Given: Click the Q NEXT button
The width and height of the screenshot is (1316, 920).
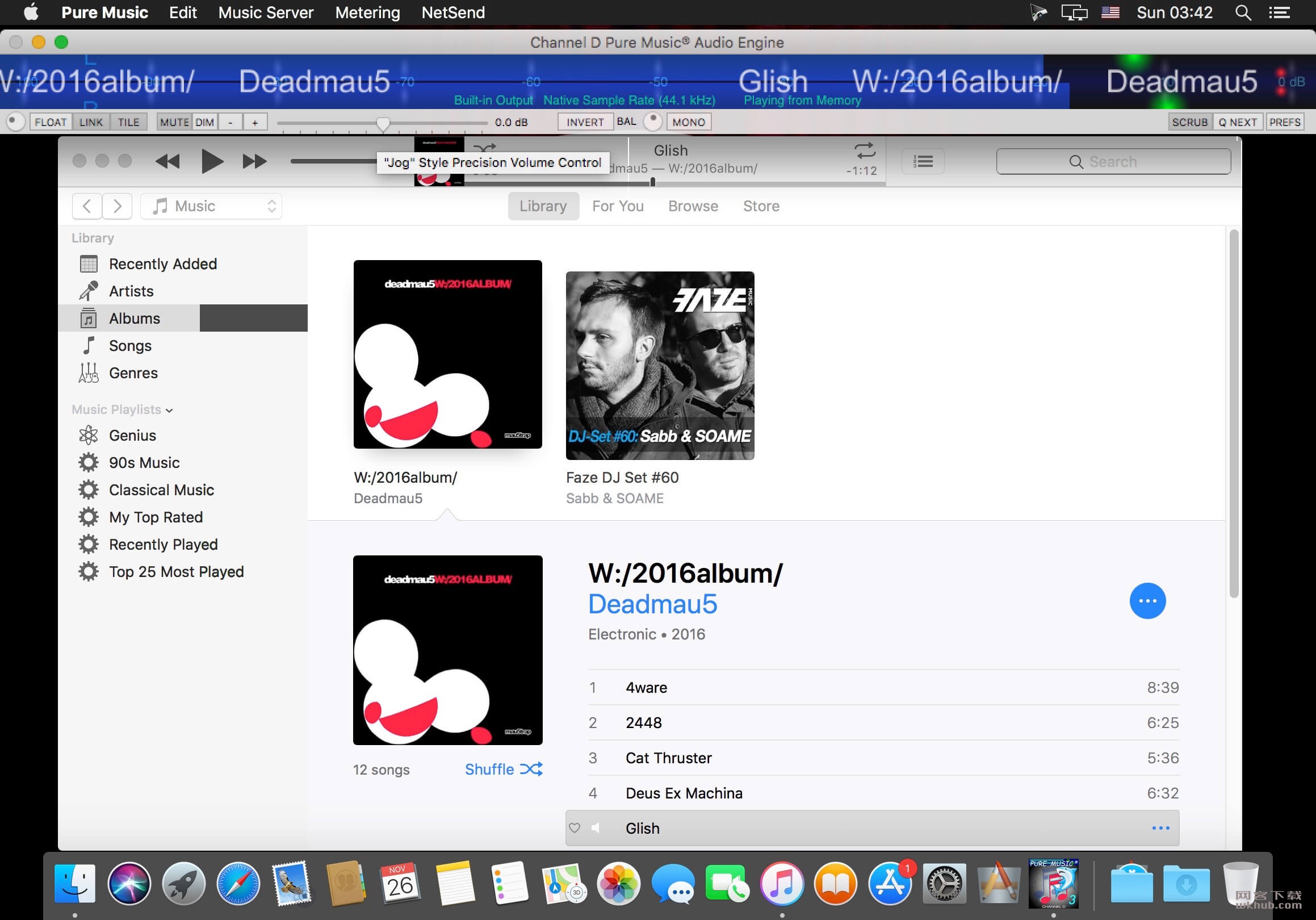Looking at the screenshot, I should pyautogui.click(x=1238, y=122).
